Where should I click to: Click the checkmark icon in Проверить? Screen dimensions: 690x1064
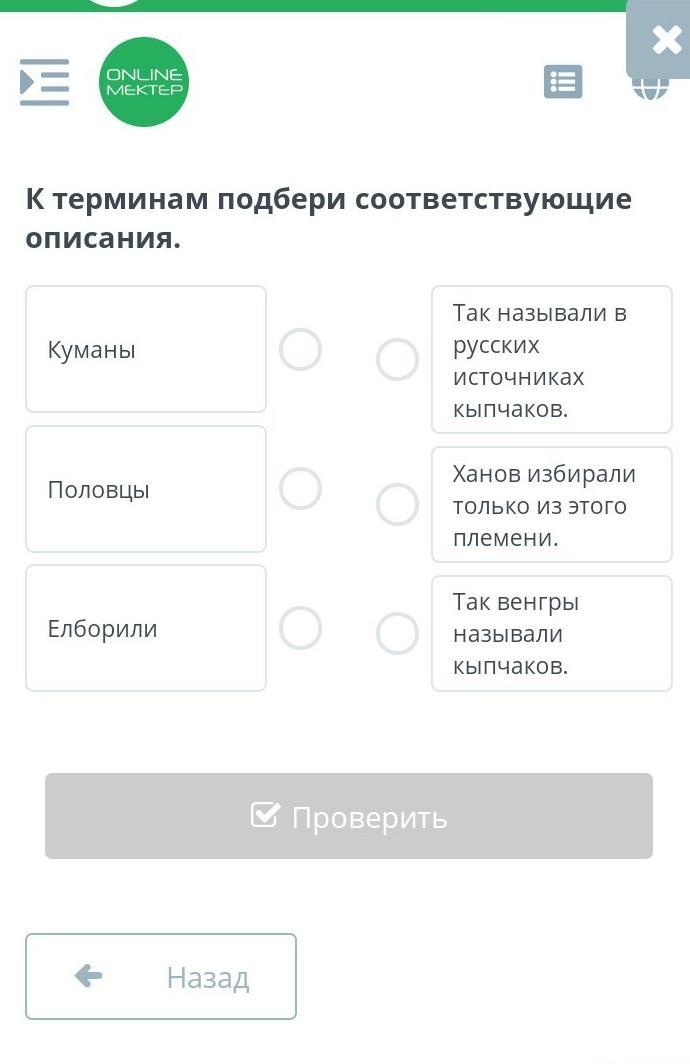pyautogui.click(x=265, y=815)
